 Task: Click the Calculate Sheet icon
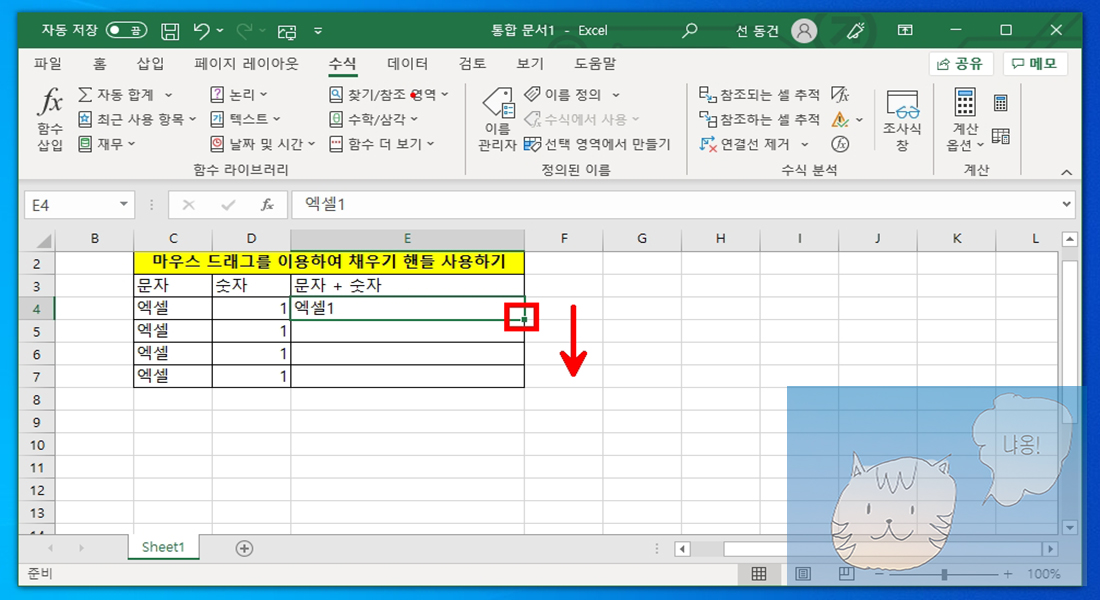tap(1001, 135)
